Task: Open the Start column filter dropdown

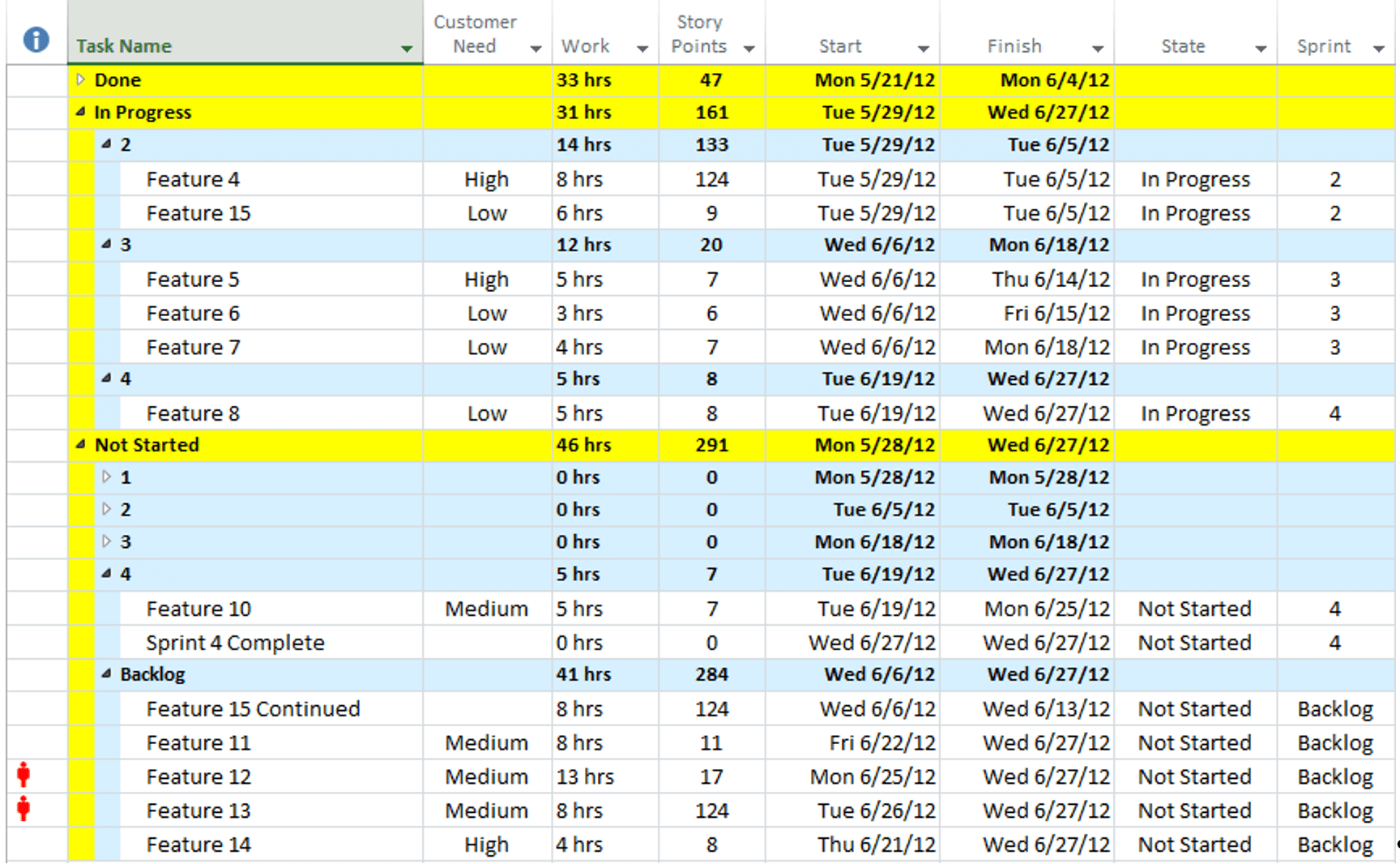Action: [x=924, y=49]
